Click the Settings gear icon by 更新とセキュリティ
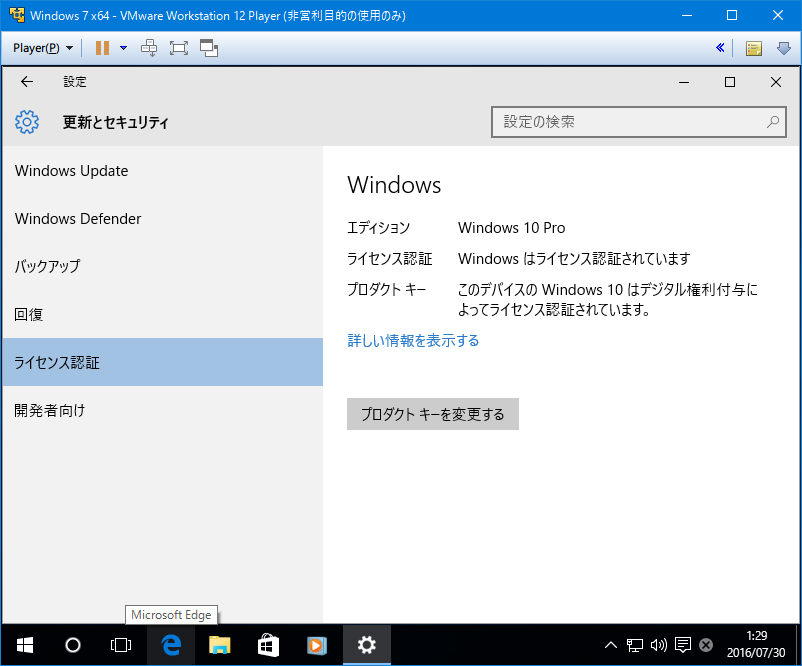 pyautogui.click(x=27, y=122)
